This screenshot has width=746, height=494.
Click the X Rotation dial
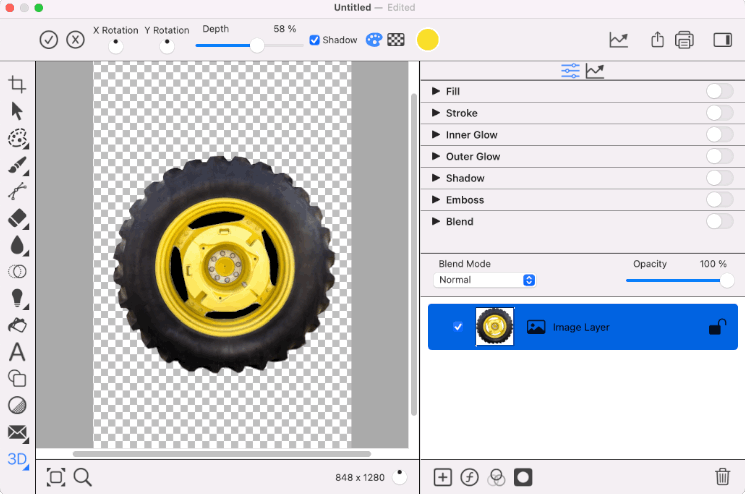click(116, 46)
